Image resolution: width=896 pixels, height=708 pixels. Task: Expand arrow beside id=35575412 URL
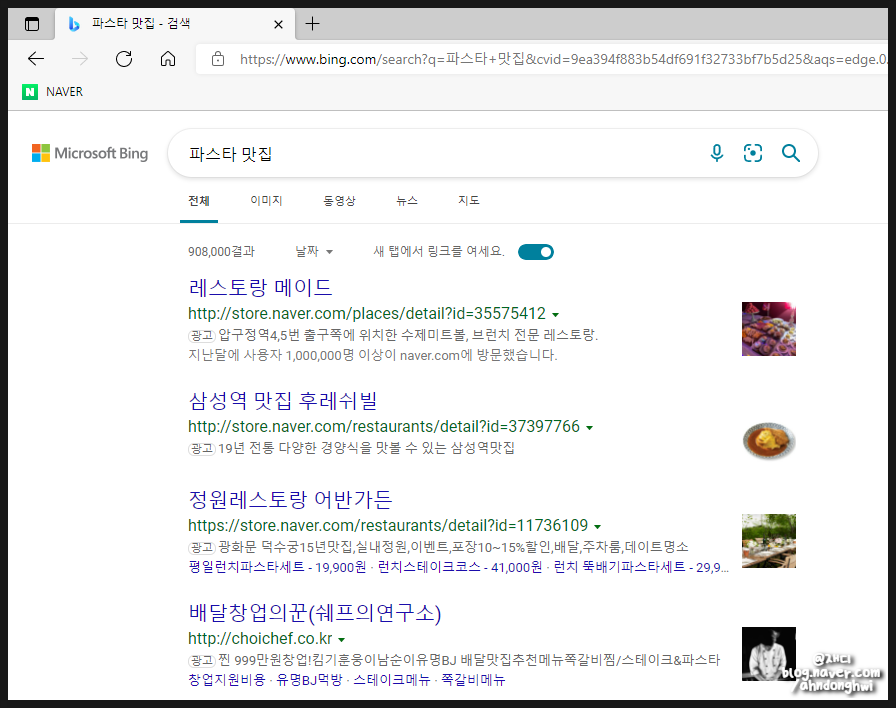(x=555, y=314)
